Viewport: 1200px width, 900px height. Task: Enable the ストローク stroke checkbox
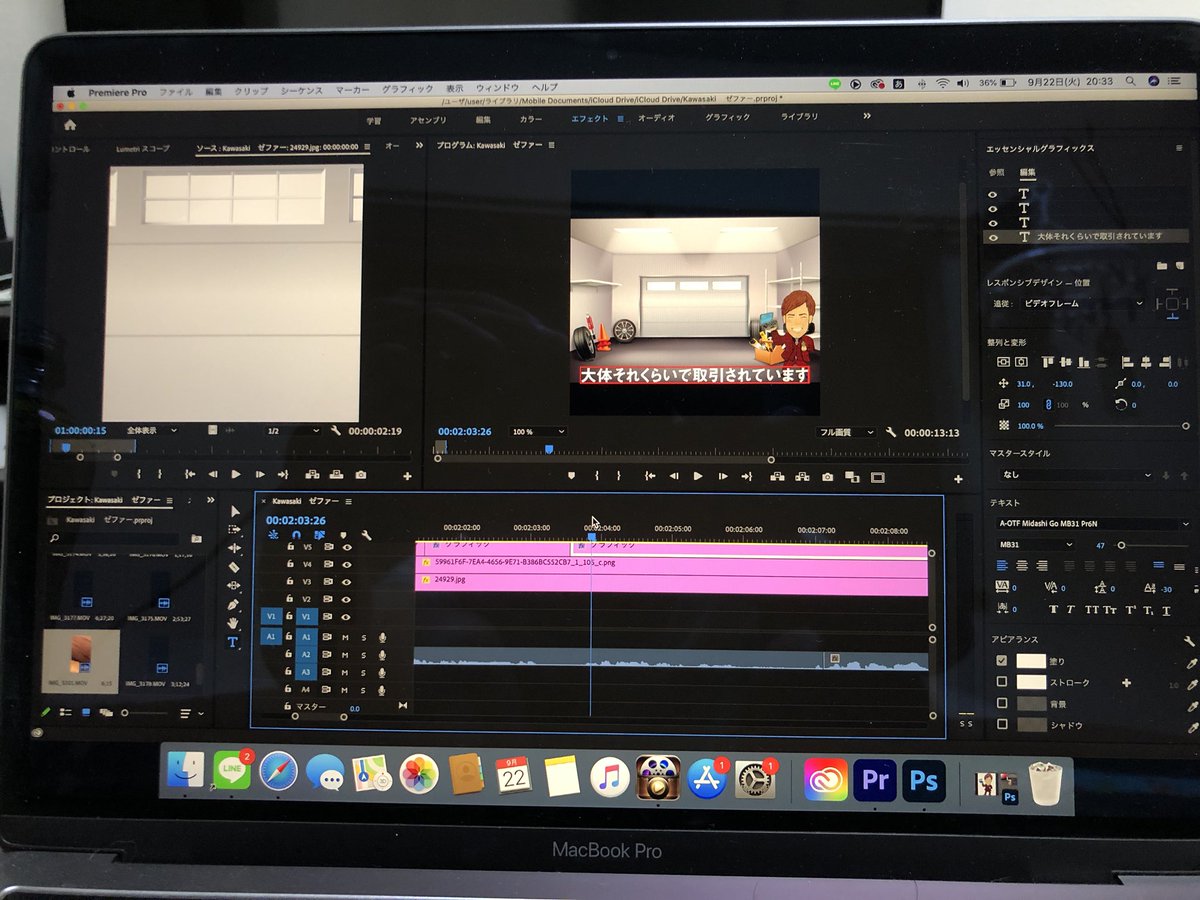tap(1001, 682)
